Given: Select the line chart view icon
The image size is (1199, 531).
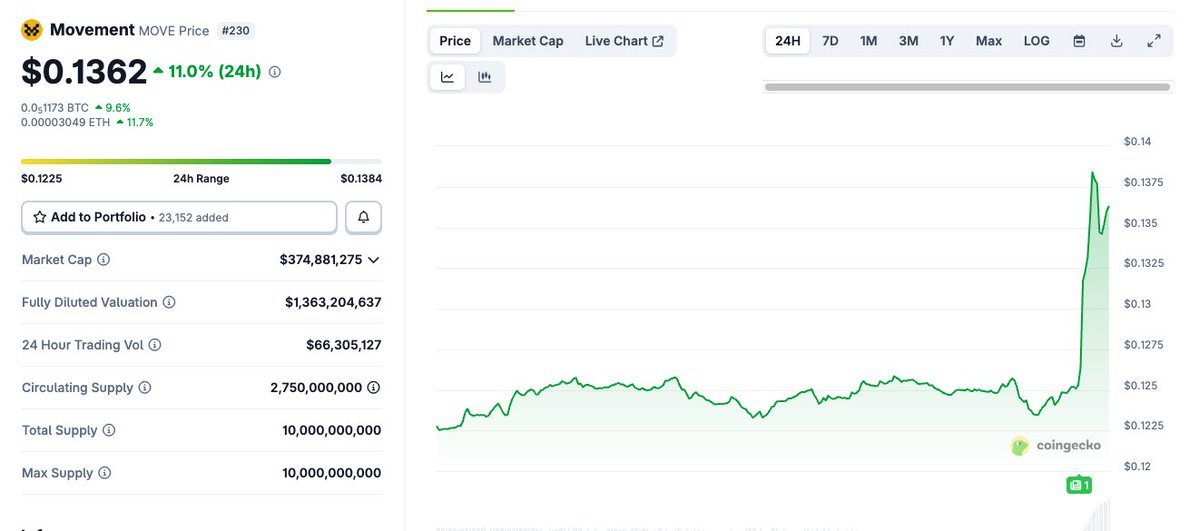Looking at the screenshot, I should (x=447, y=77).
